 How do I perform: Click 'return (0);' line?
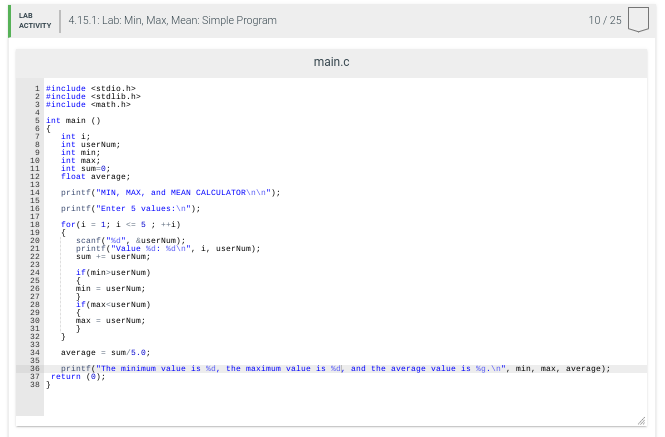coord(78,377)
